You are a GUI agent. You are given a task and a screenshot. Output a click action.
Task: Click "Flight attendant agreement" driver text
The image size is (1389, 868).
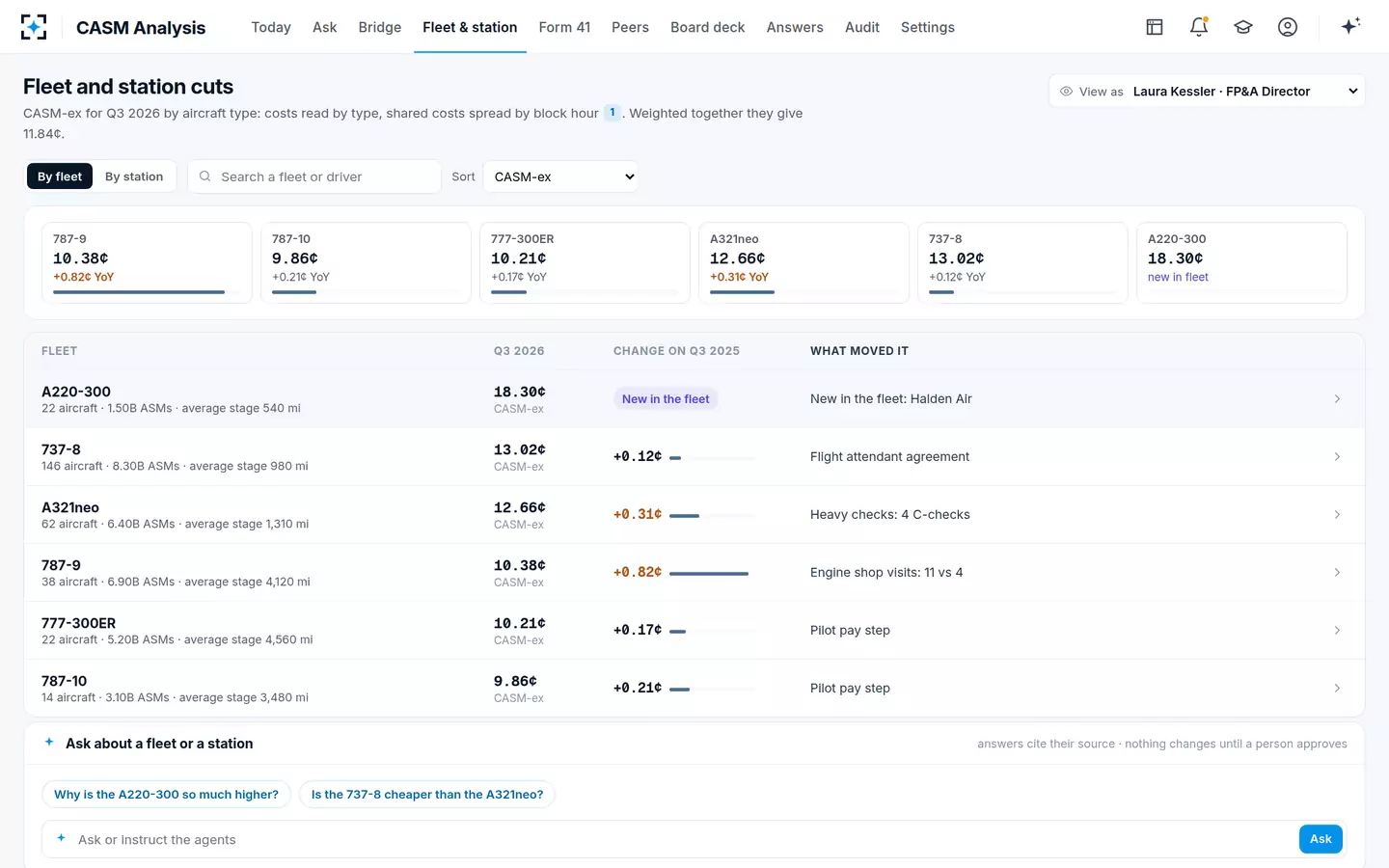[x=889, y=457]
